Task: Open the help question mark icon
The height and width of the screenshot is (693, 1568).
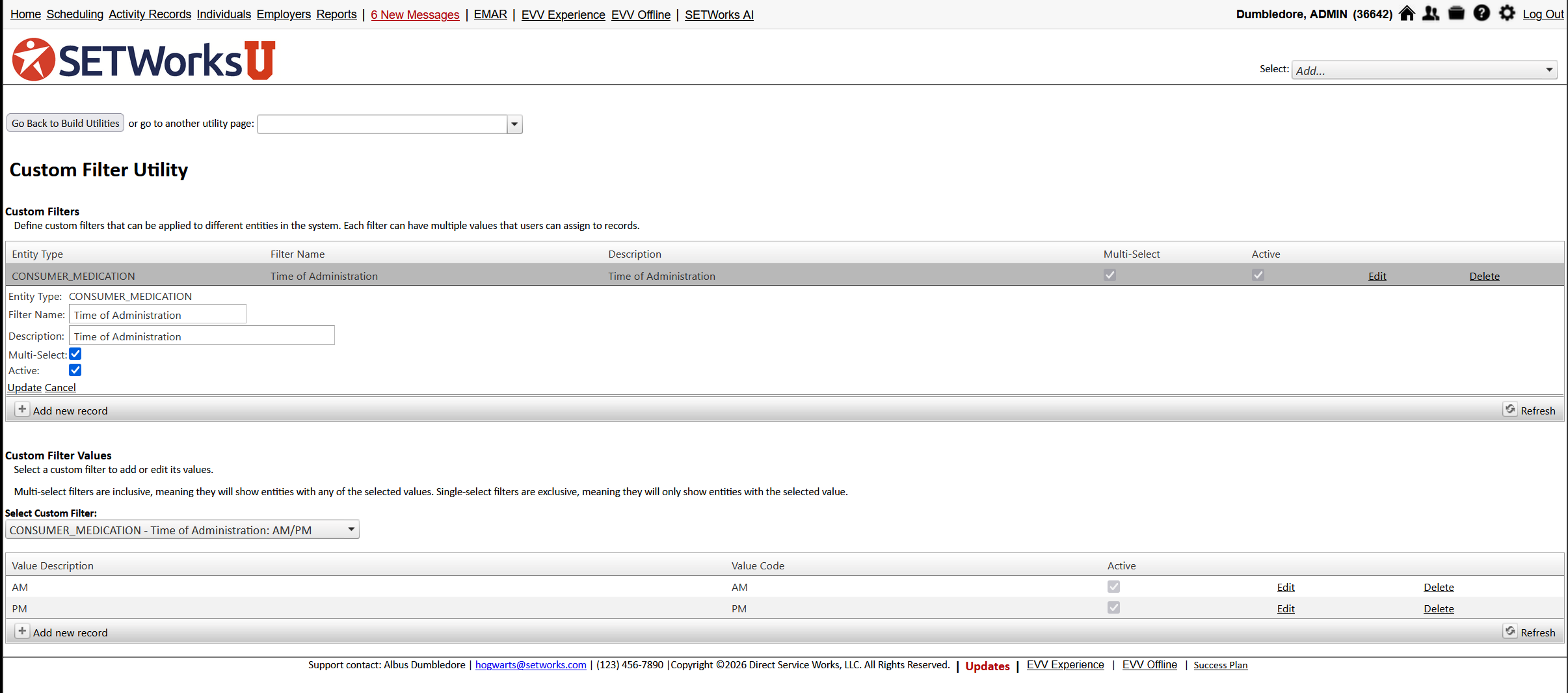Action: click(x=1482, y=14)
